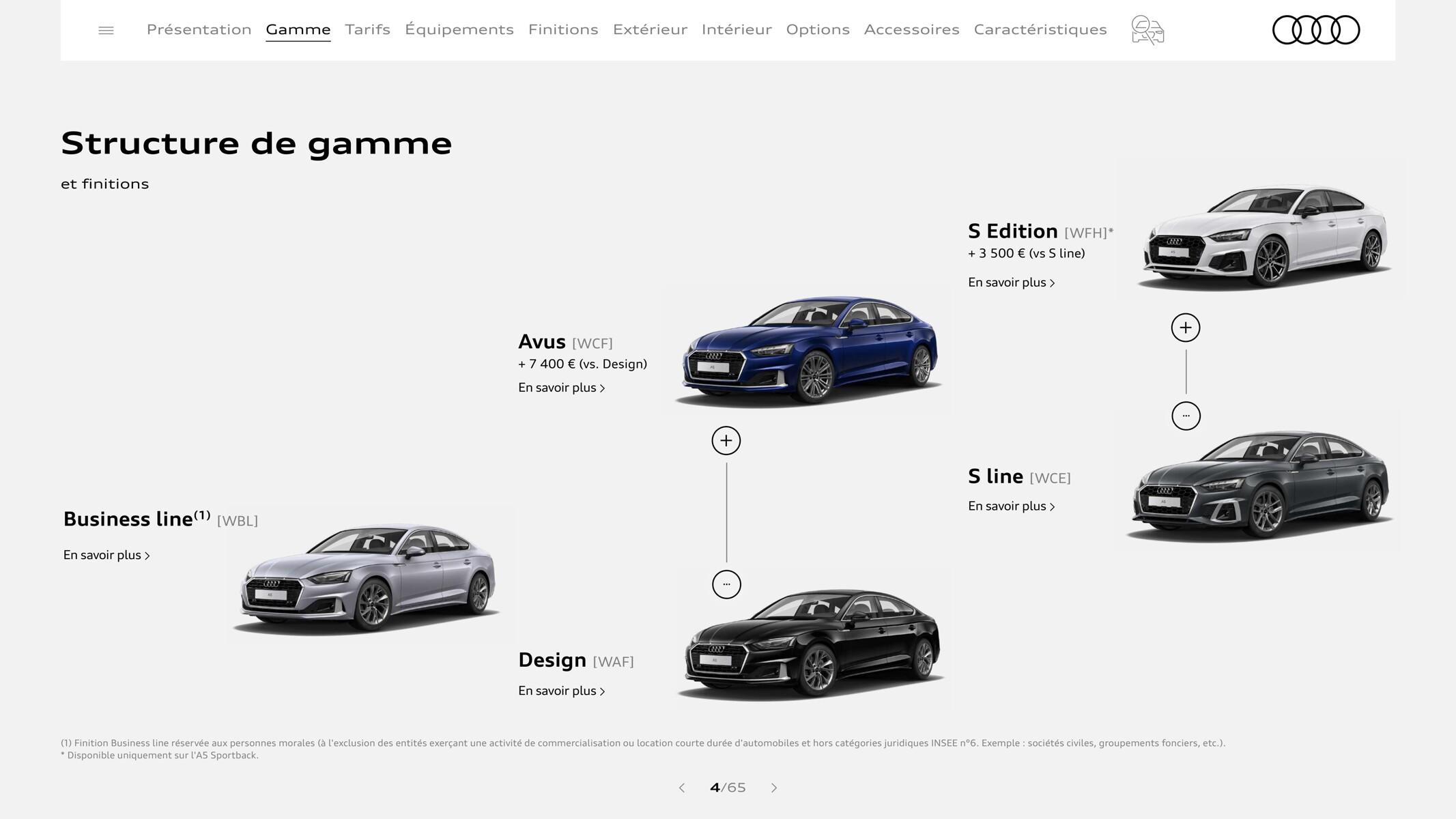Click the Audi four-rings logo
Screen dimensions: 1456x819
click(x=1316, y=30)
